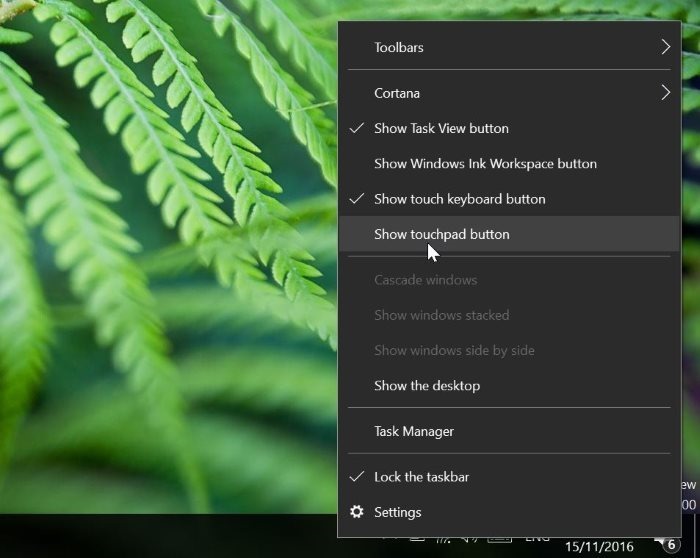This screenshot has width=700, height=558.
Task: Click the checkmark beside Show Task View button
Action: [357, 128]
